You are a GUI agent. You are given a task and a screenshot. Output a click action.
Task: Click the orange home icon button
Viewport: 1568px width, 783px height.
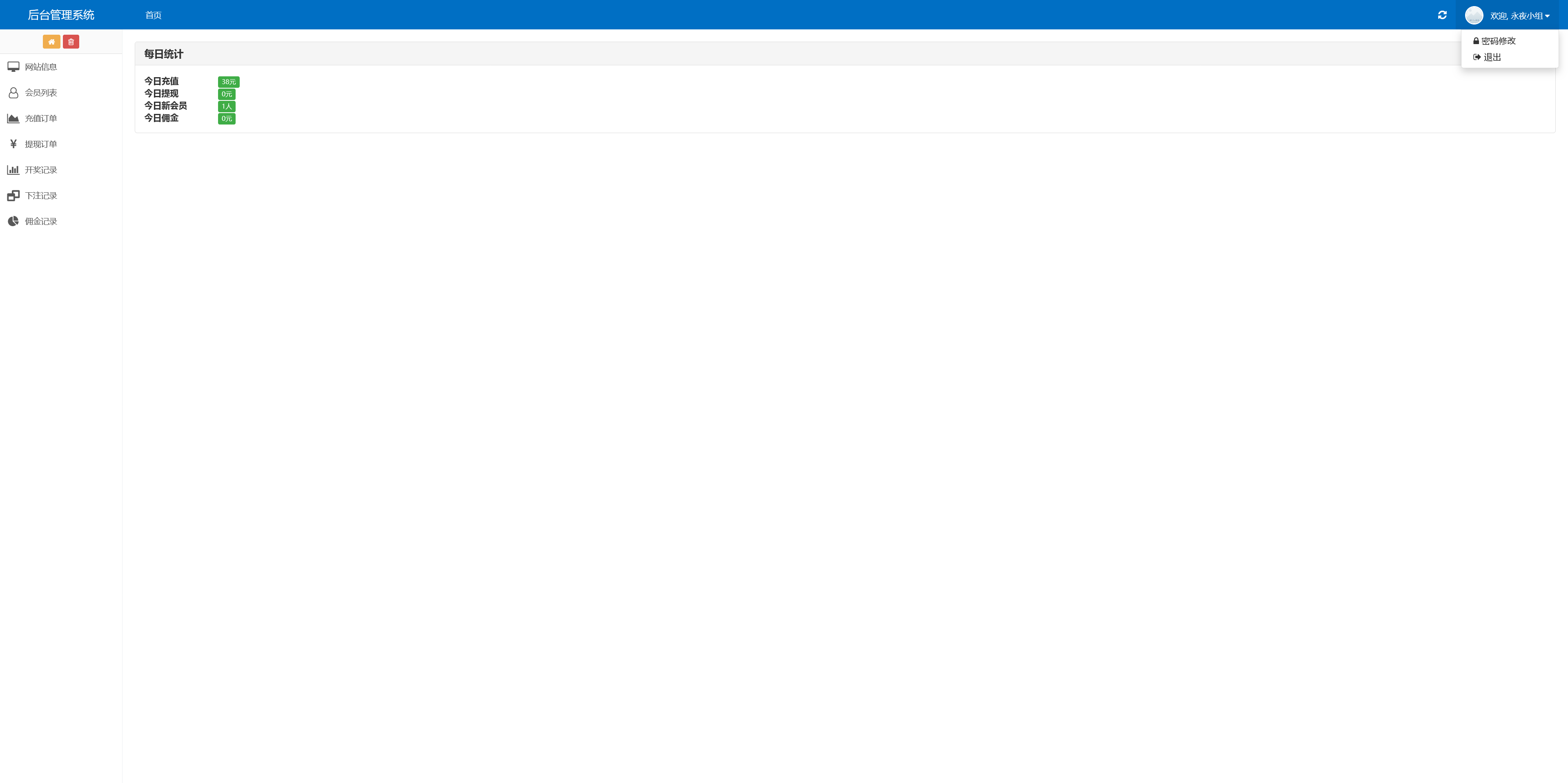point(51,41)
